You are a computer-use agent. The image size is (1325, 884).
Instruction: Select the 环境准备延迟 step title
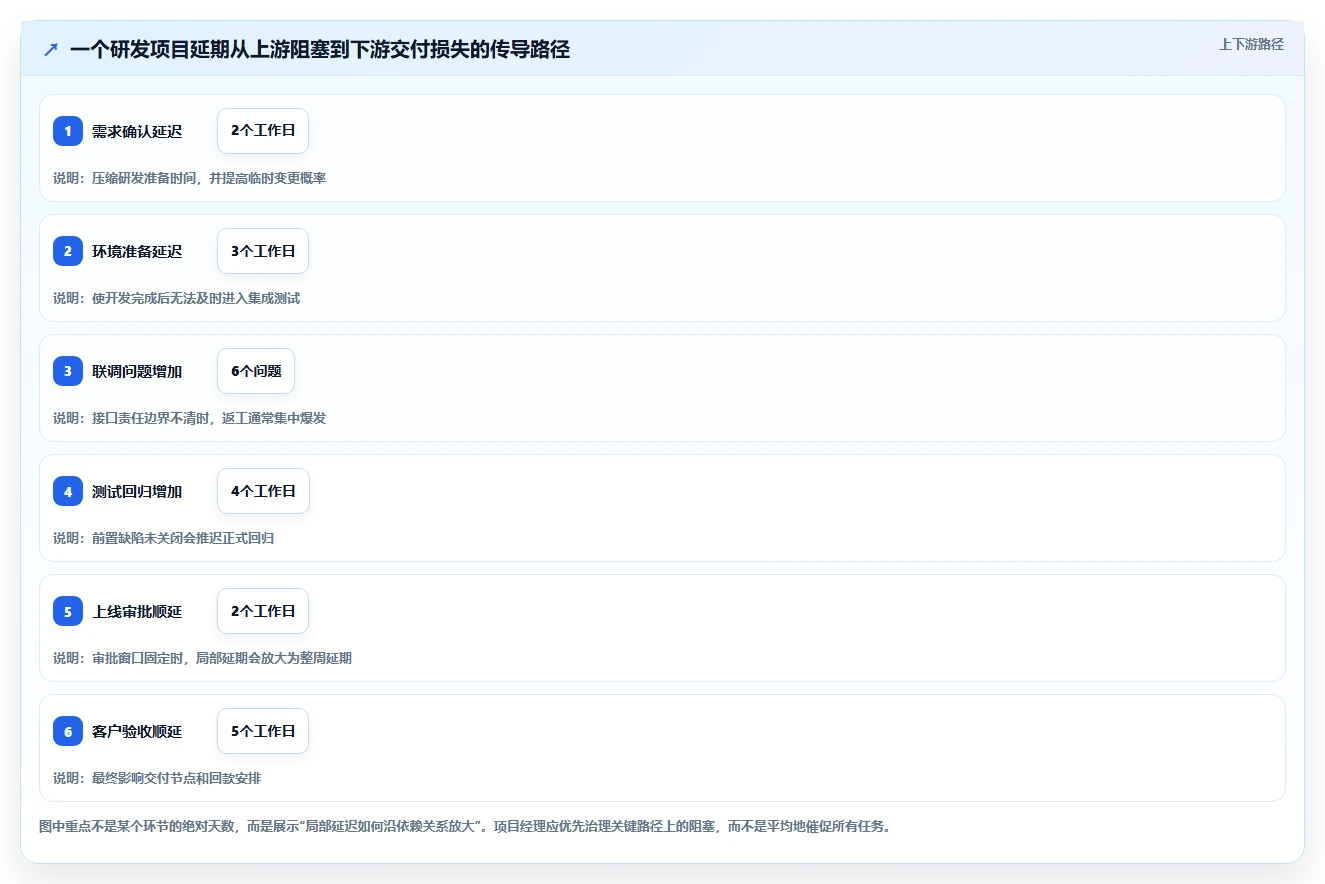click(x=137, y=251)
